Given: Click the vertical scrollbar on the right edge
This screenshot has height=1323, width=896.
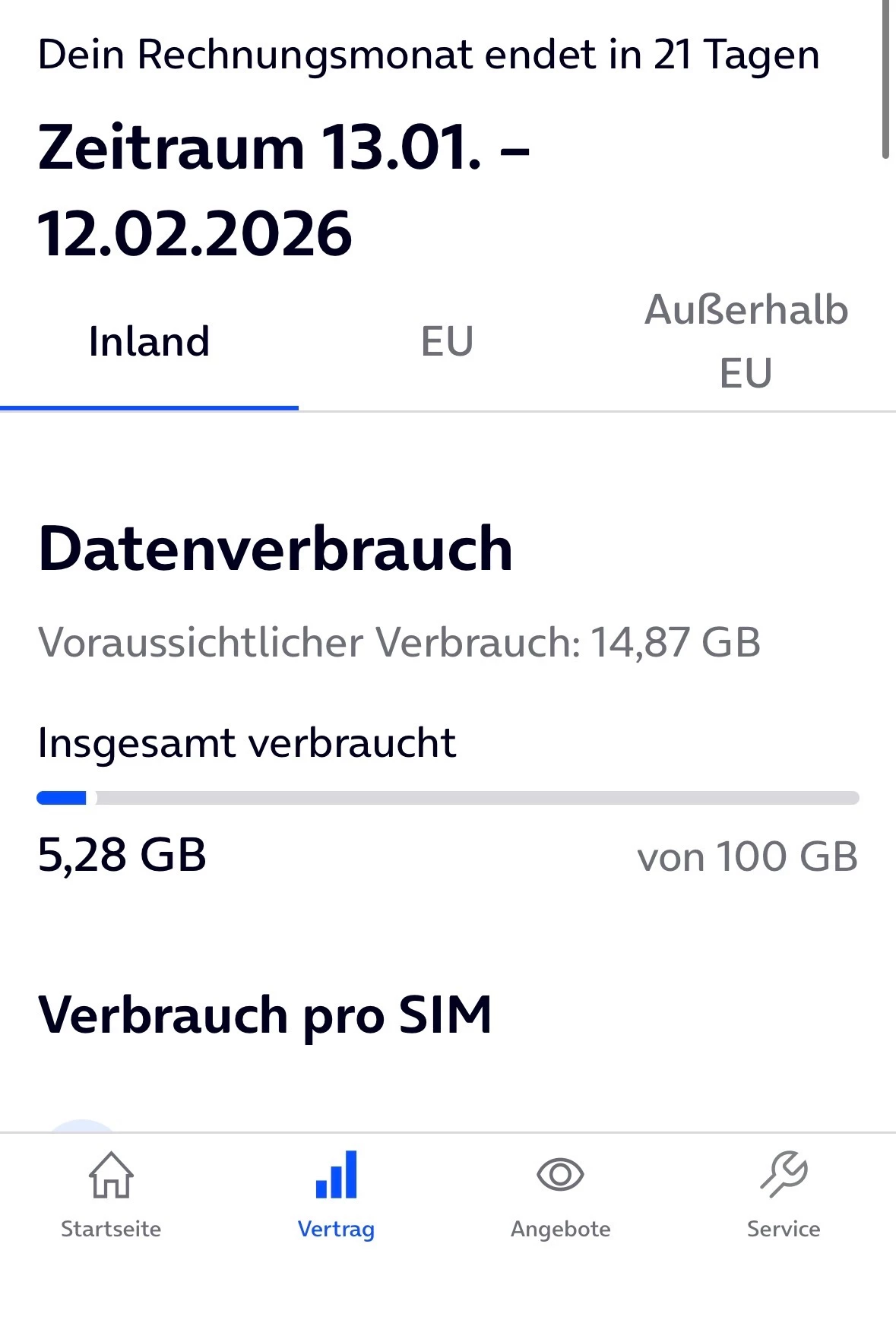Looking at the screenshot, I should 885,80.
